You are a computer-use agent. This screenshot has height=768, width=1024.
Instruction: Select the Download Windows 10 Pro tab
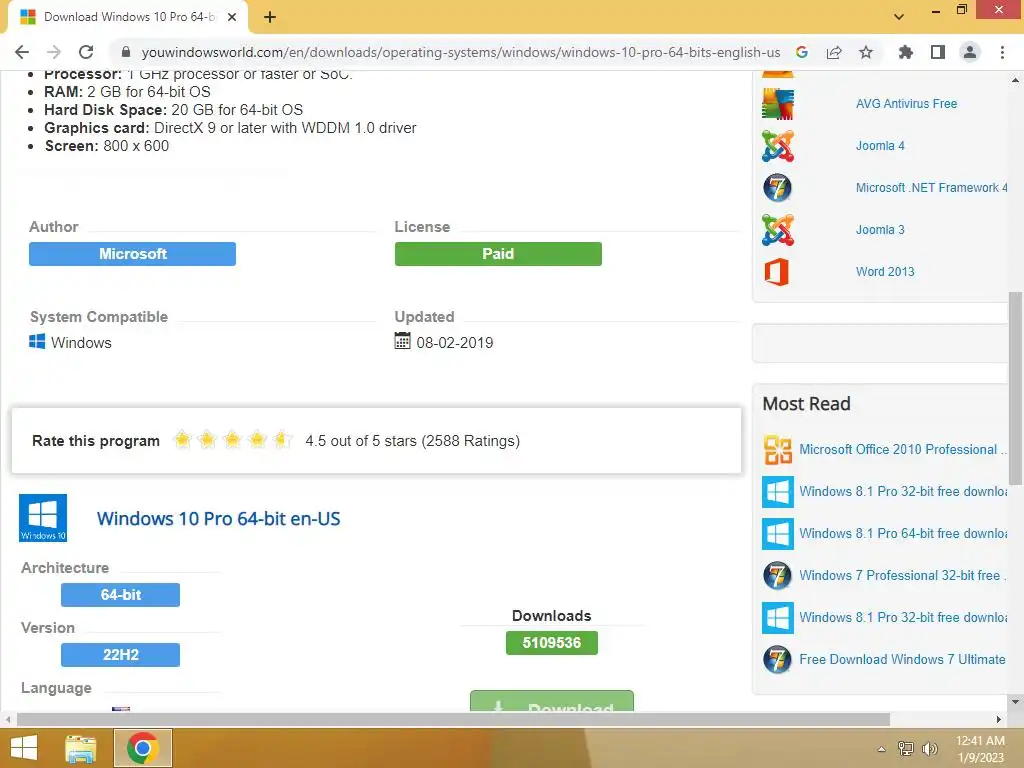(x=127, y=17)
